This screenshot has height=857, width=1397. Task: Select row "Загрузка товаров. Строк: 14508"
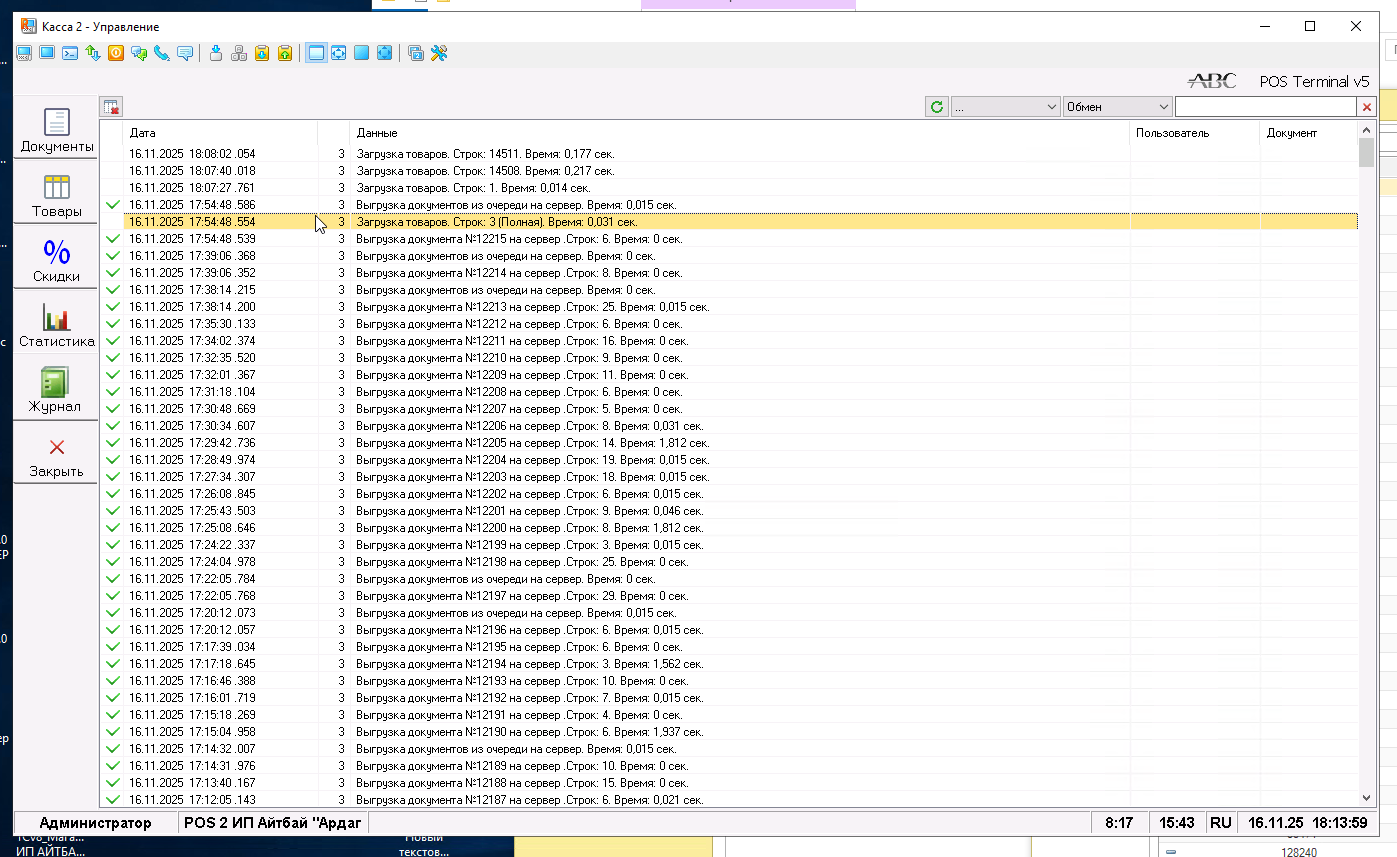pyautogui.click(x=729, y=171)
